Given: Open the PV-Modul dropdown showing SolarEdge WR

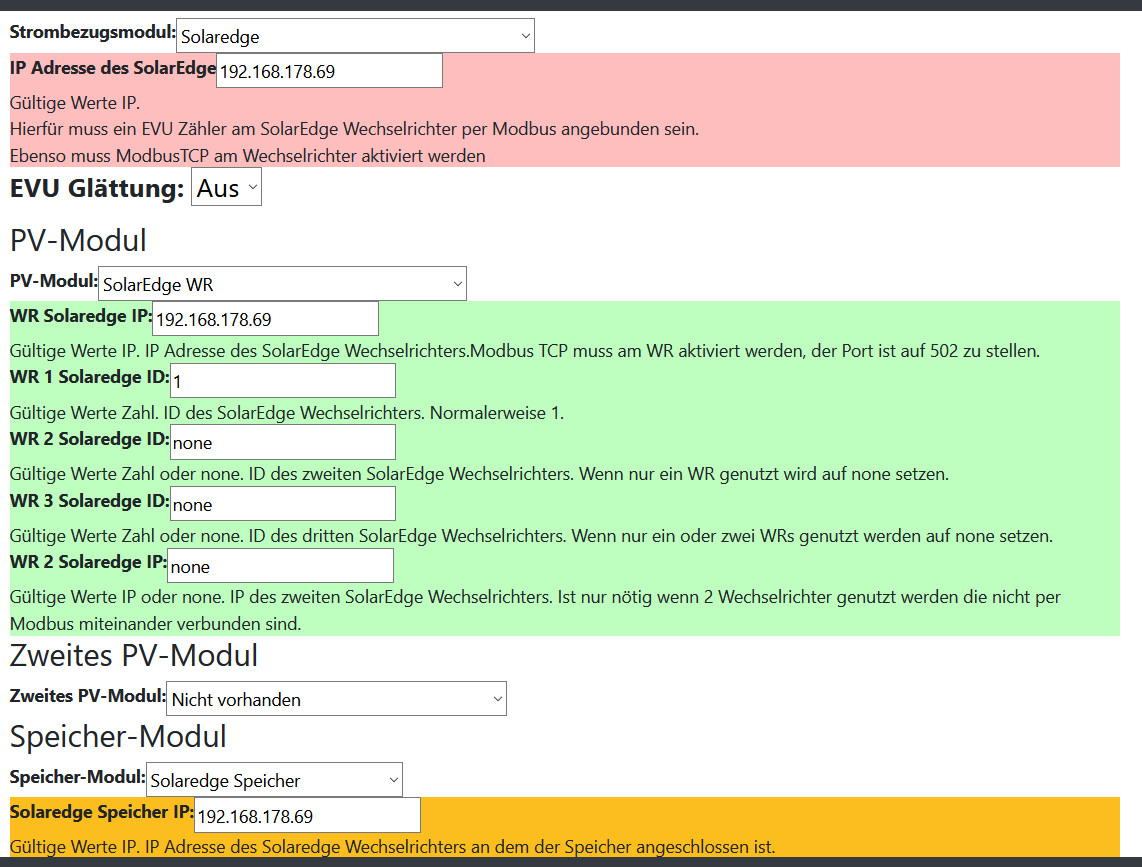Looking at the screenshot, I should (x=282, y=284).
